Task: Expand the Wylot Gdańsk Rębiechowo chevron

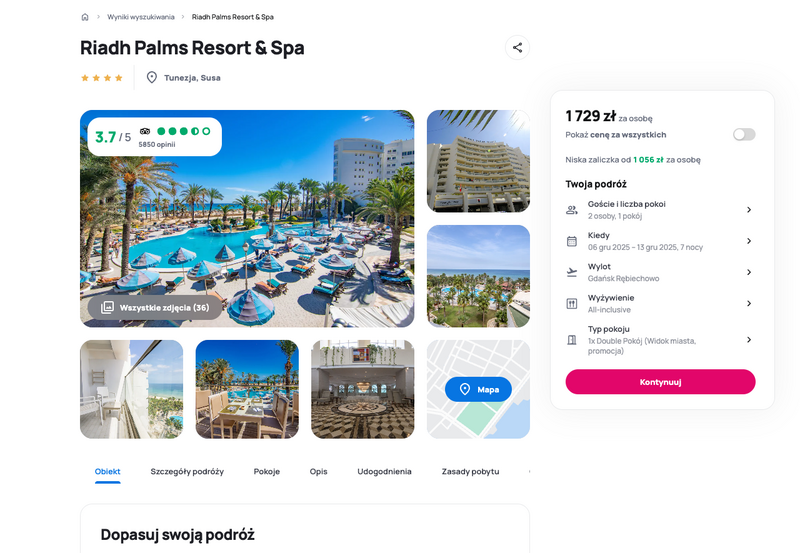Action: pos(749,272)
